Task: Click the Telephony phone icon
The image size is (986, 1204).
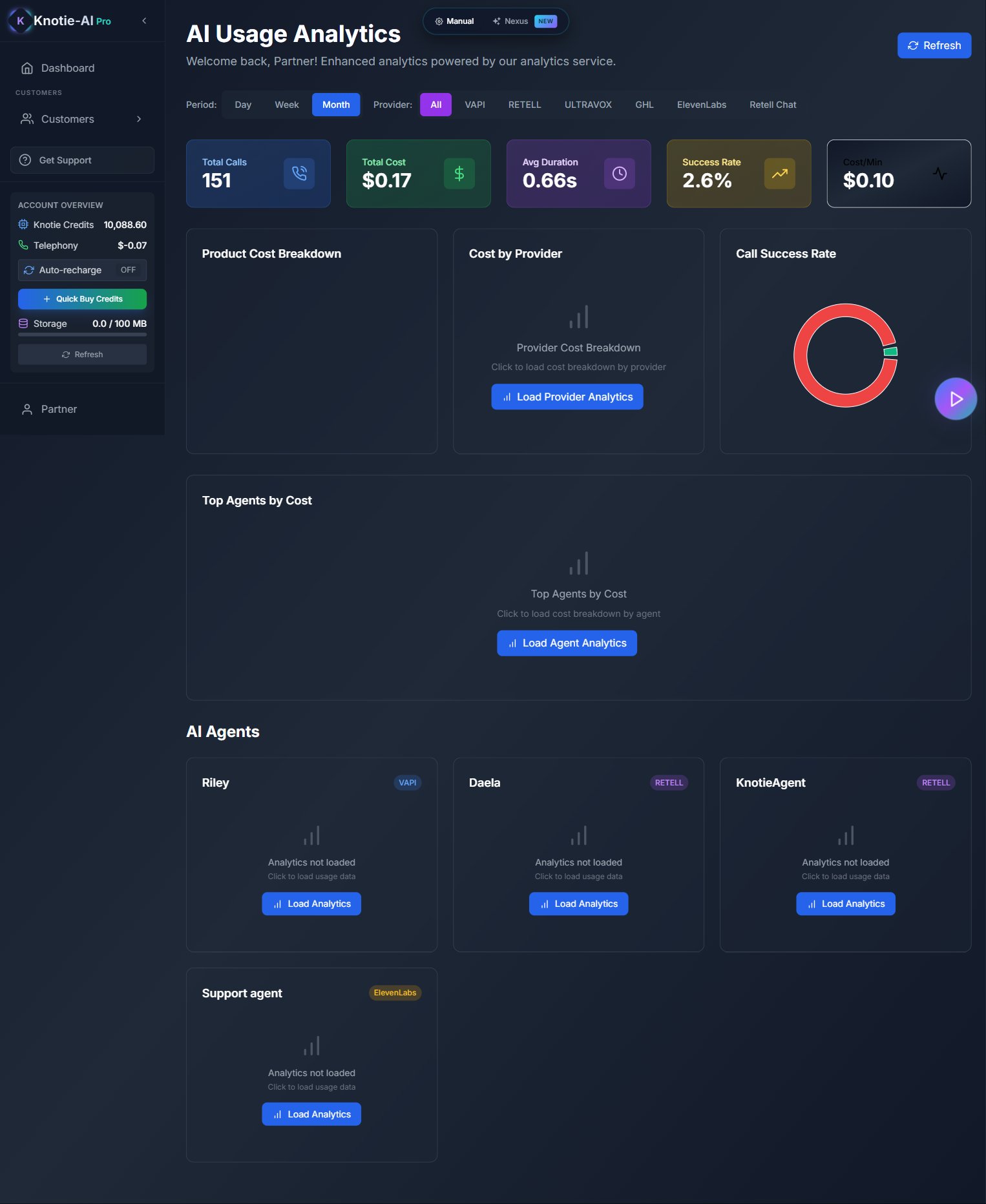Action: click(23, 245)
